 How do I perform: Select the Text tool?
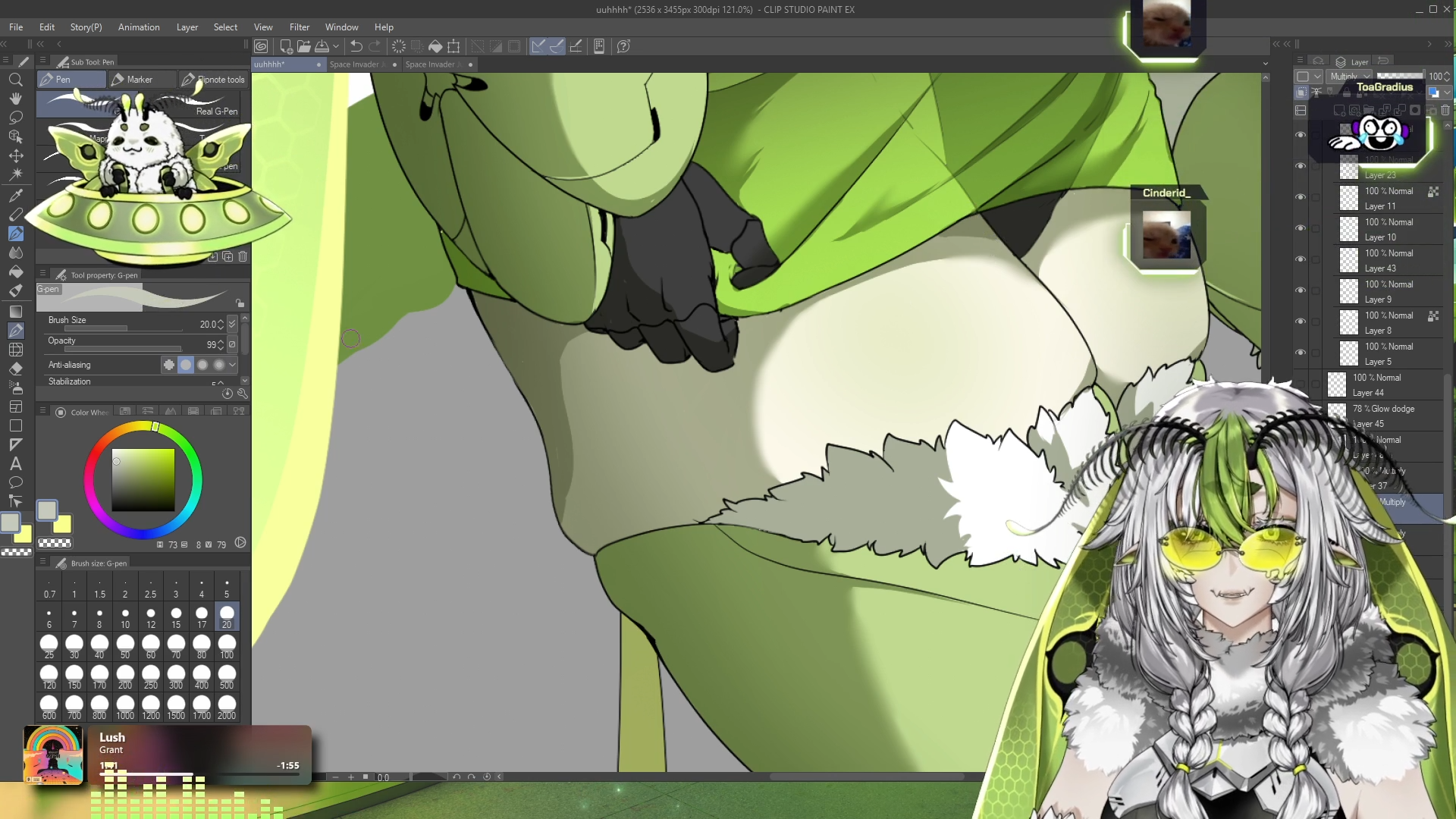[x=15, y=463]
